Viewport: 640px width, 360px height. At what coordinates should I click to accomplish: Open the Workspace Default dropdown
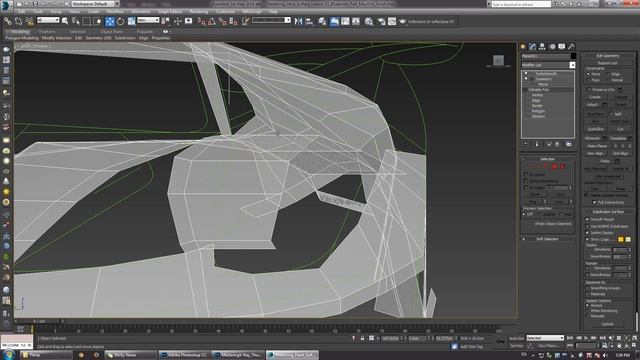95,4
